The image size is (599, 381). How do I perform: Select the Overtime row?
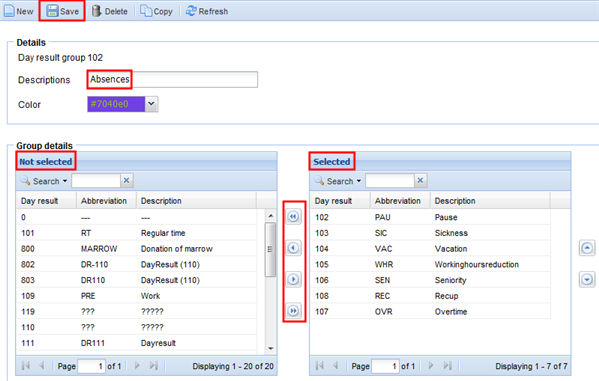pos(430,311)
